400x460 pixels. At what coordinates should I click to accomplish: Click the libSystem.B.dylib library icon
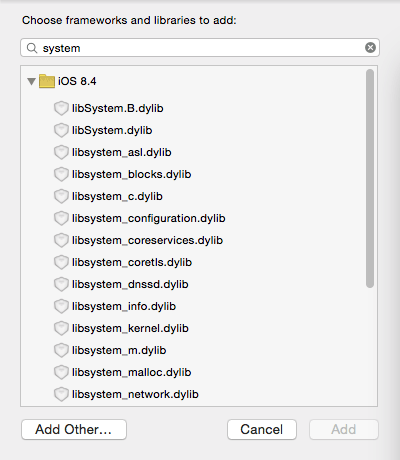pos(61,109)
